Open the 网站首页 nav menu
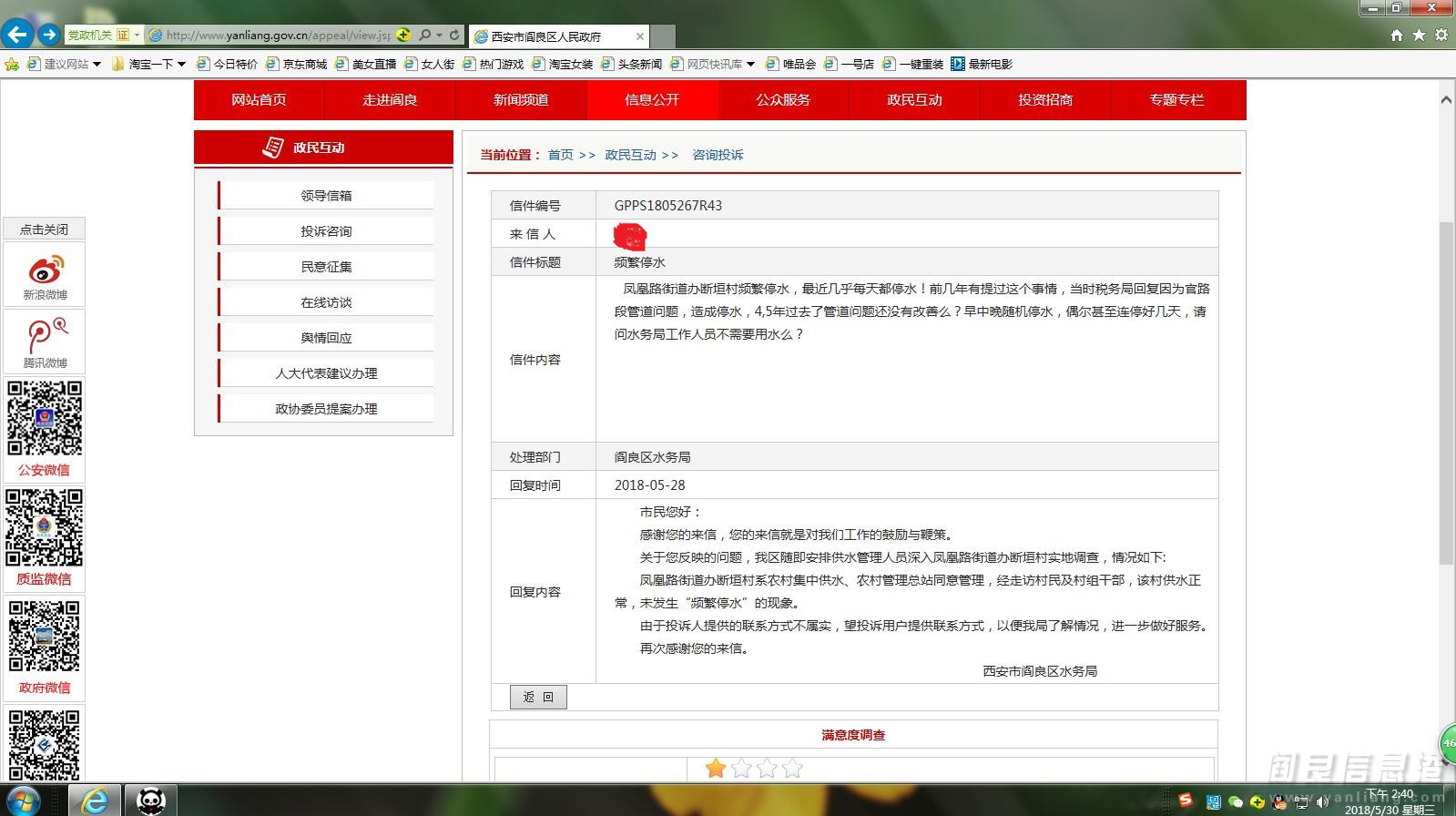Screen dimensions: 1456x816 pyautogui.click(x=259, y=100)
